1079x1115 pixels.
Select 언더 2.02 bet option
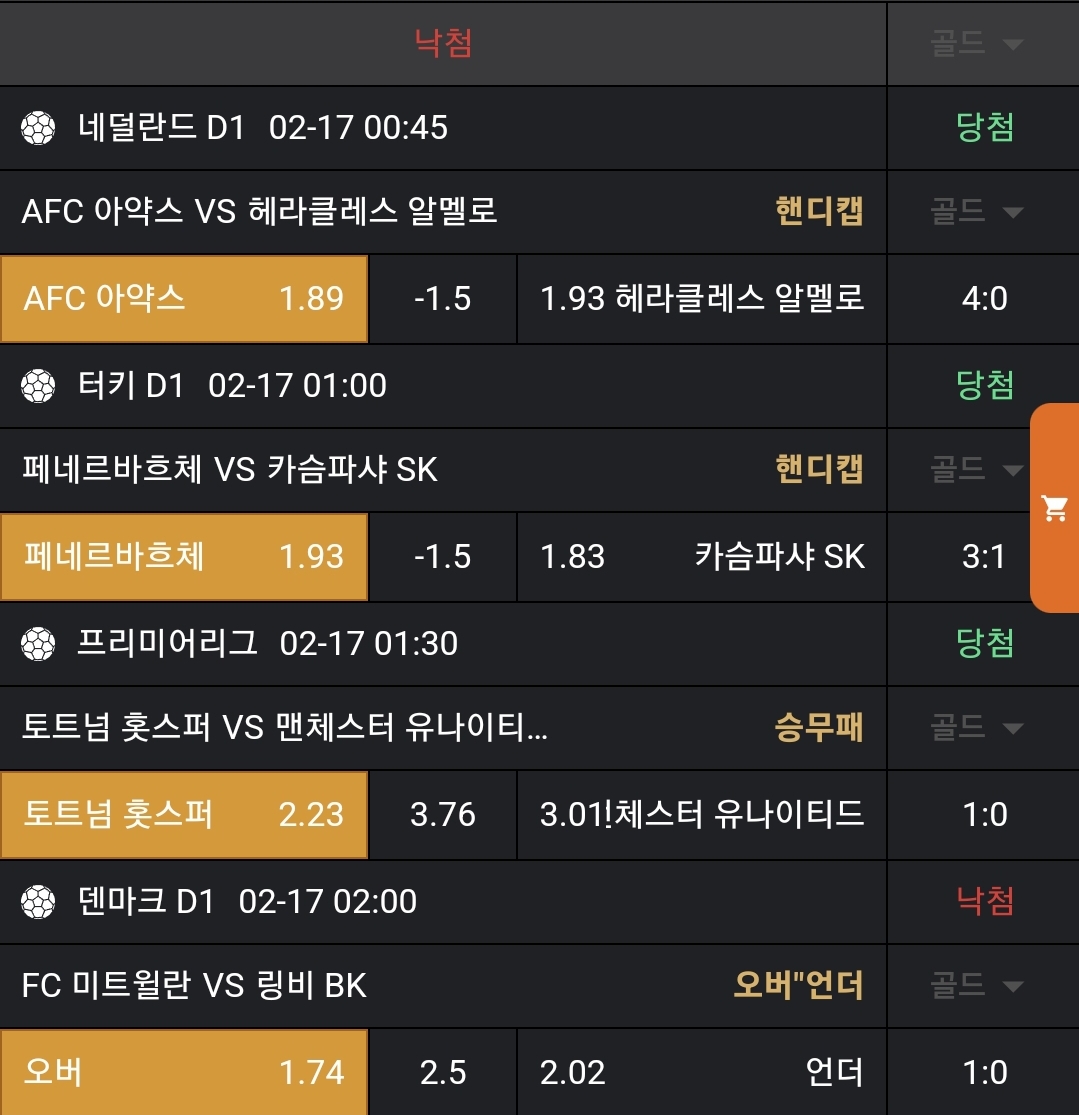point(701,1072)
